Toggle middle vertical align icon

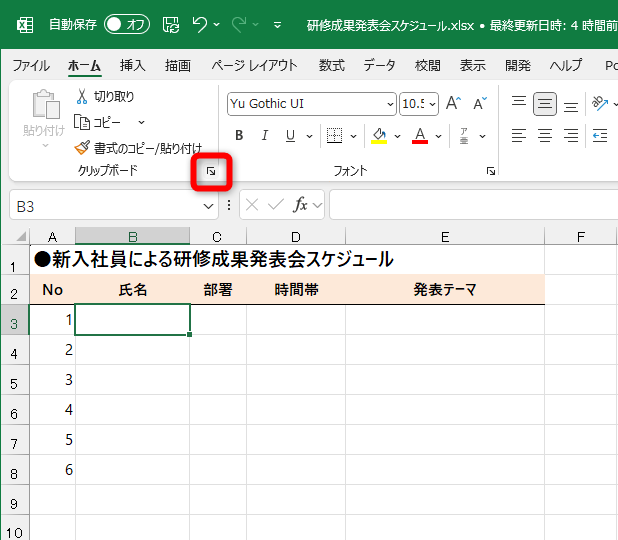point(545,104)
